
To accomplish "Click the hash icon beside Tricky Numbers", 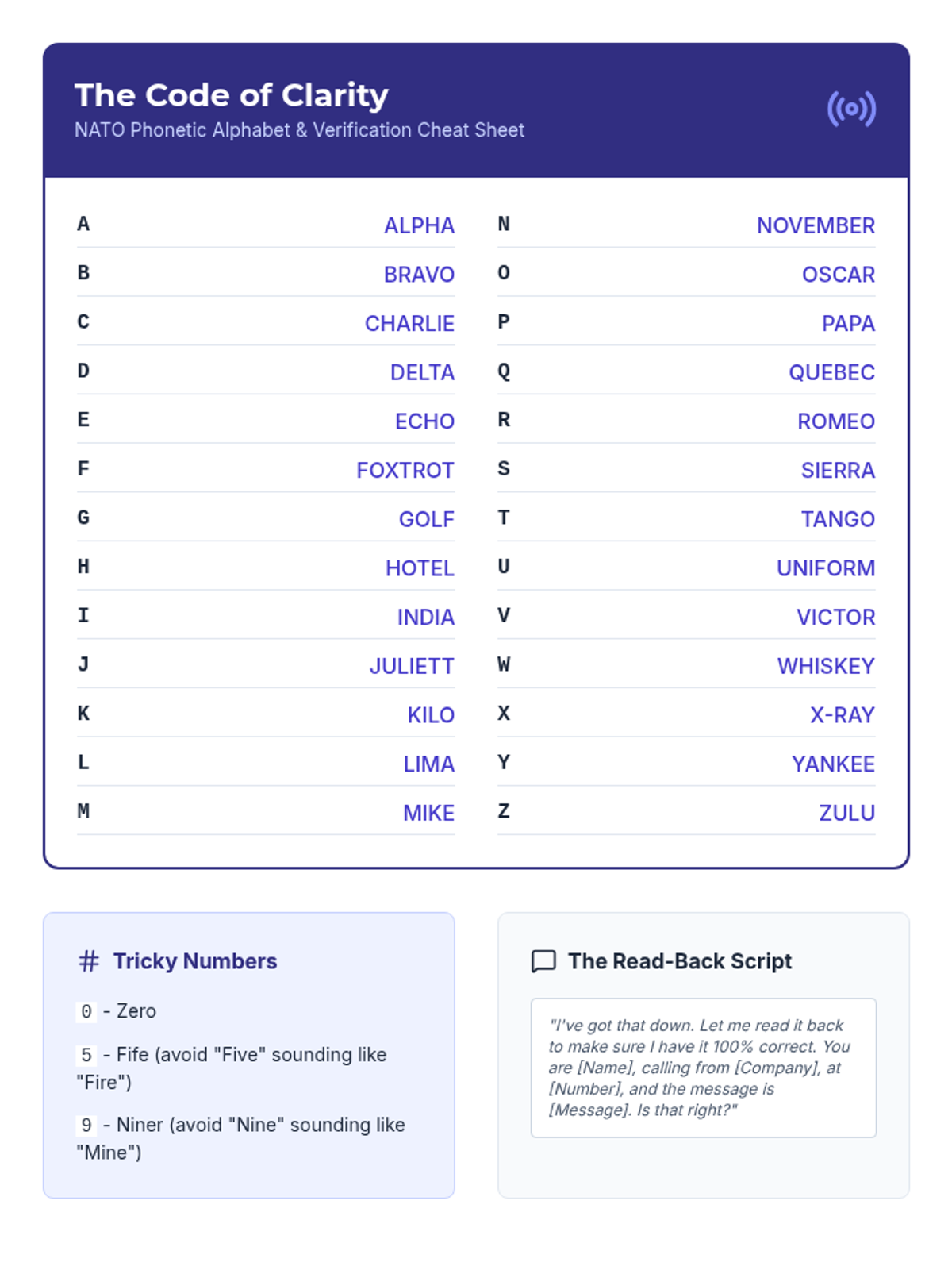I will (x=89, y=961).
